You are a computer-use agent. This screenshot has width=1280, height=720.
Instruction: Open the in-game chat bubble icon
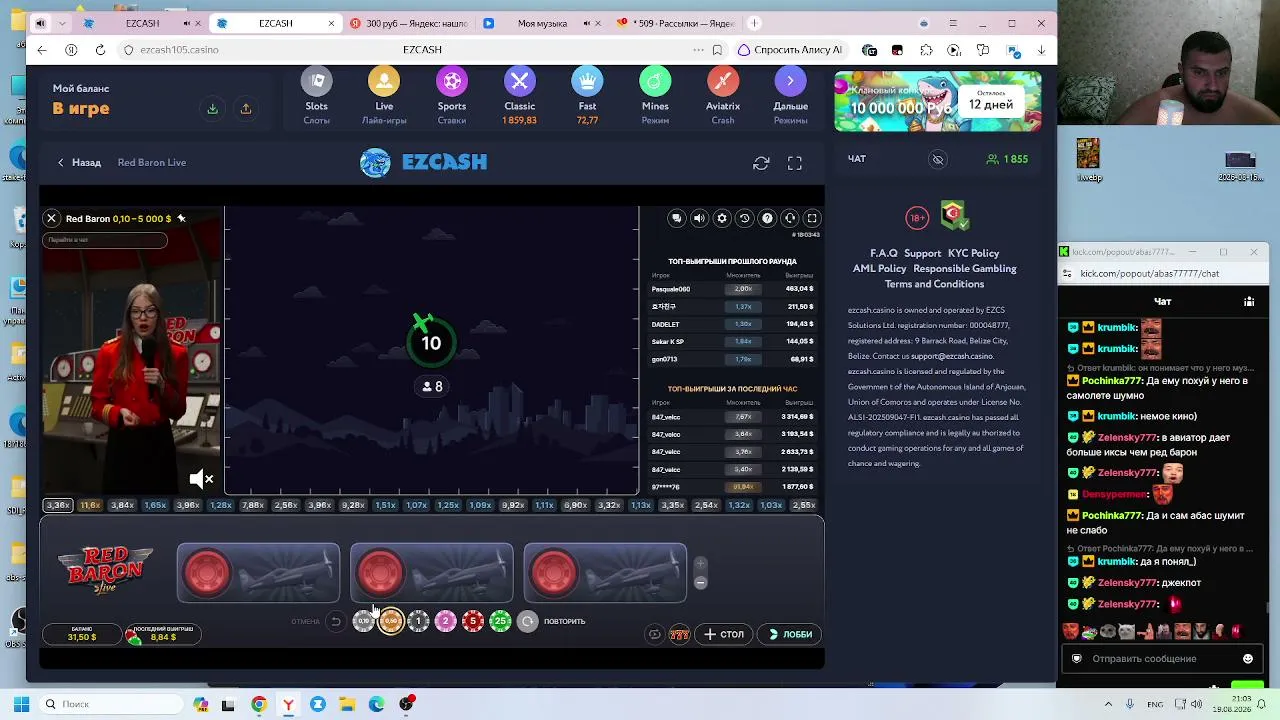[677, 218]
